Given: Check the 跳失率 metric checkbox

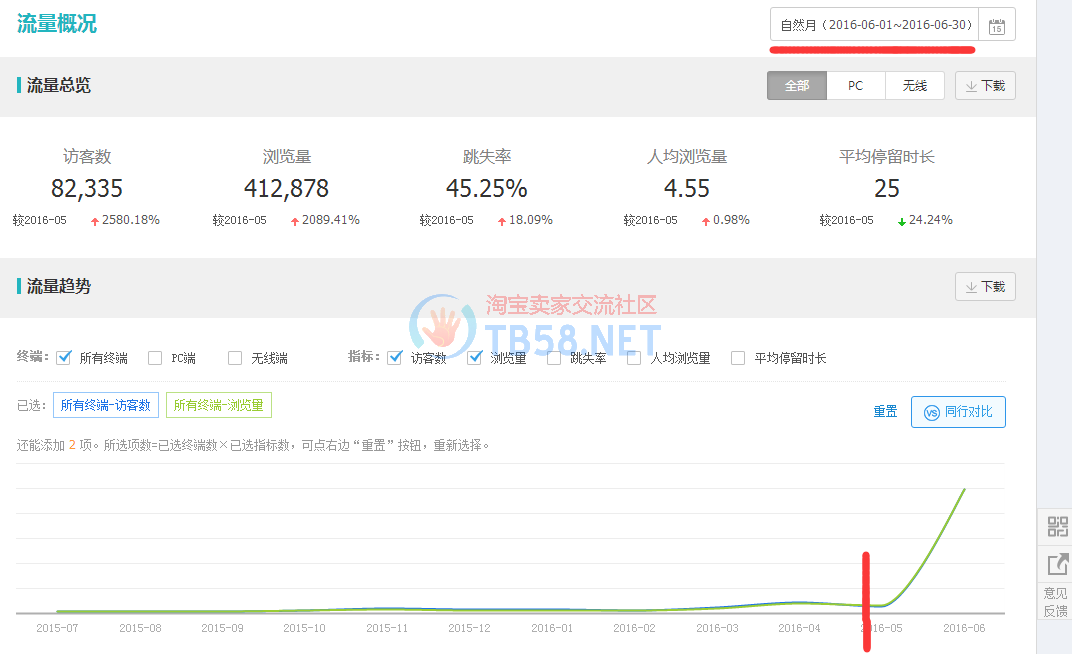Looking at the screenshot, I should 554,358.
